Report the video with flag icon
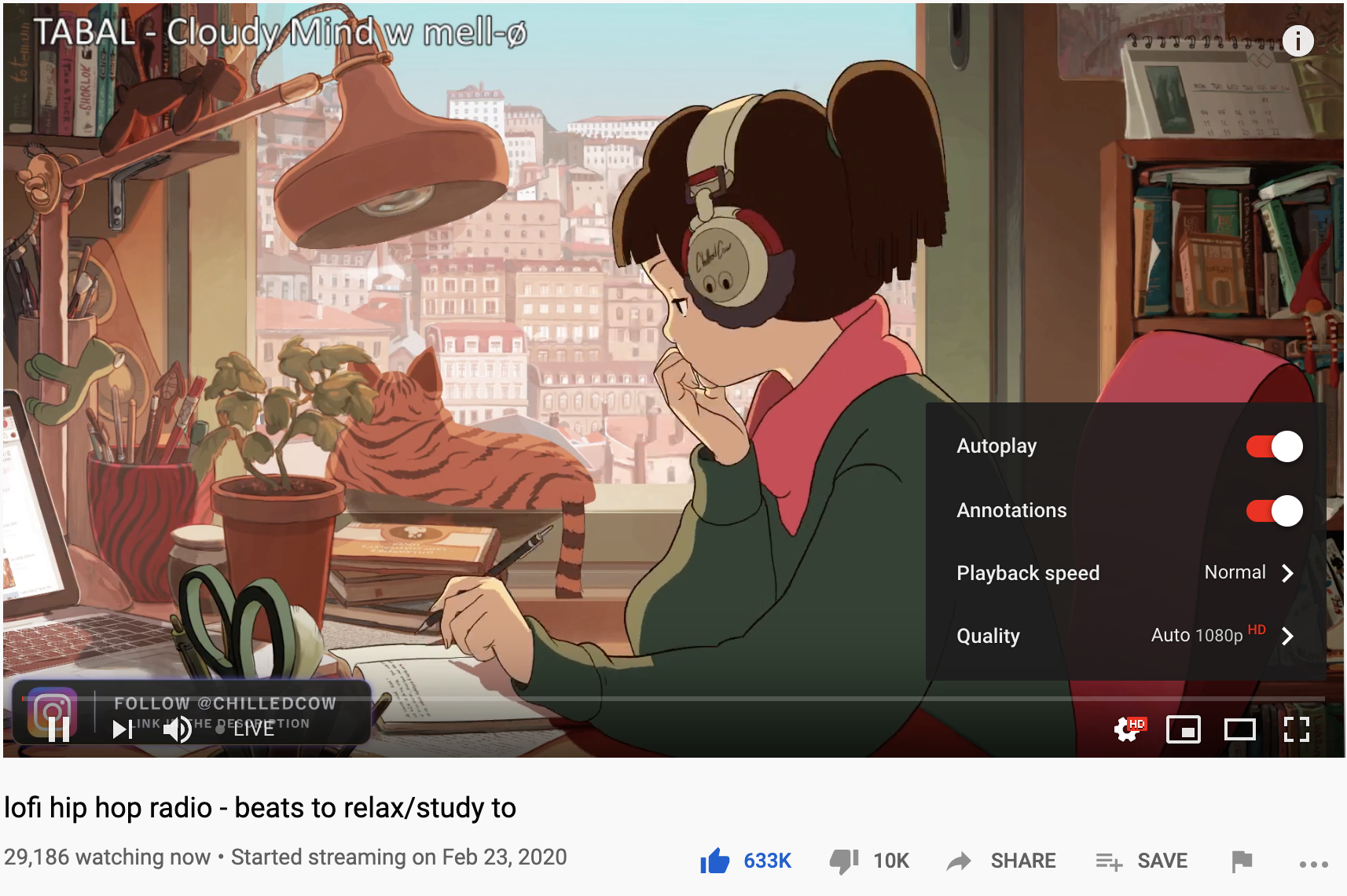Image resolution: width=1347 pixels, height=896 pixels. click(1242, 861)
